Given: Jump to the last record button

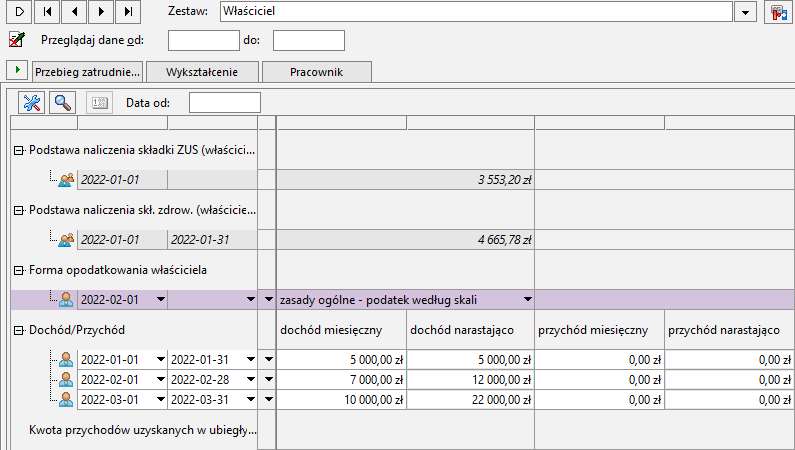Looking at the screenshot, I should point(127,12).
